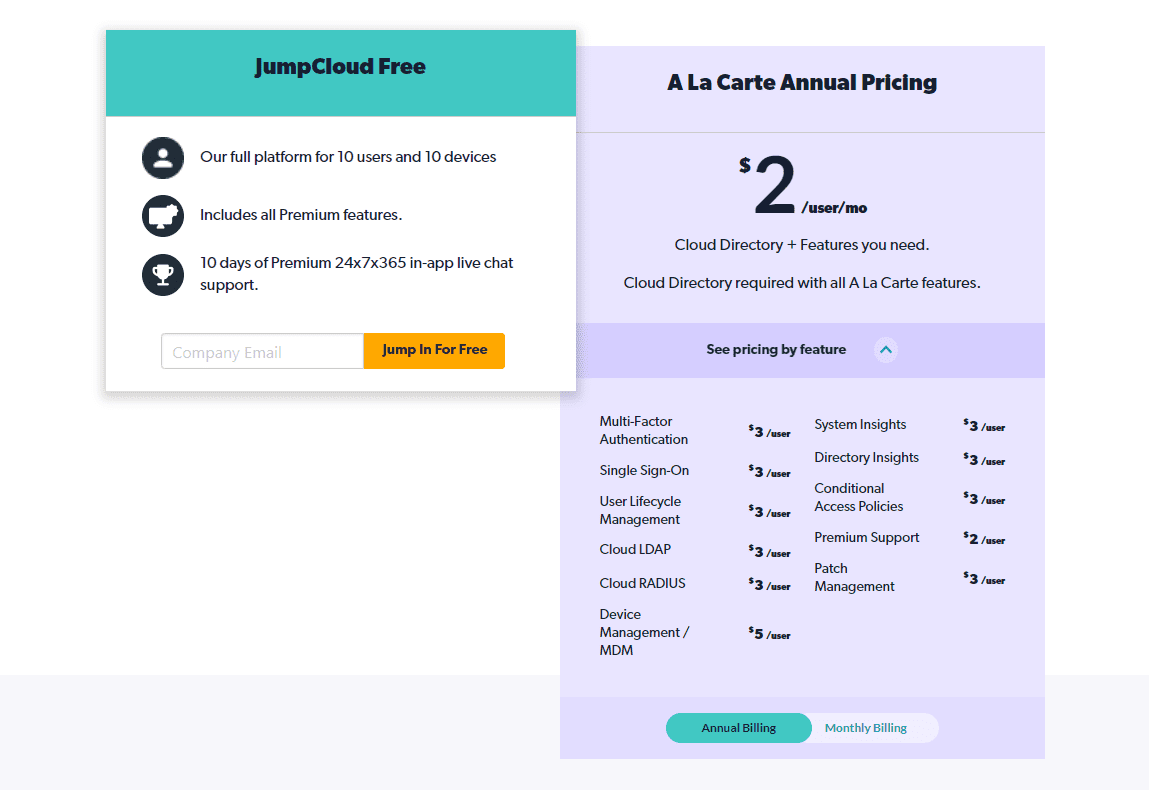Click Cloud RADIUS feature
This screenshot has height=790, width=1149.
[x=643, y=583]
